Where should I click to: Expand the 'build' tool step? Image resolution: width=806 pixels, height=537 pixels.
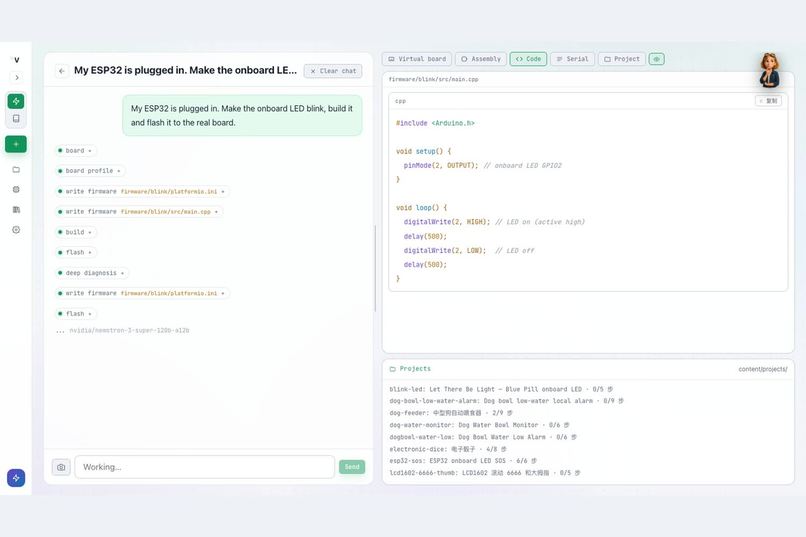(76, 232)
